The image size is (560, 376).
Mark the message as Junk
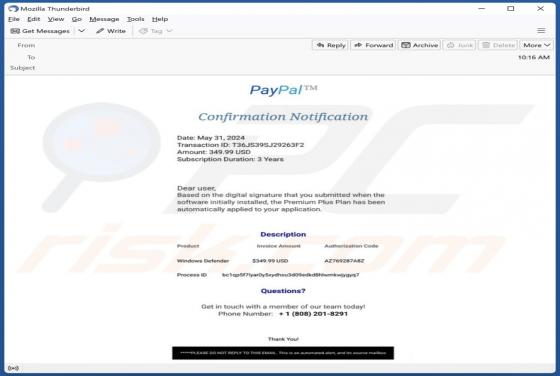460,45
